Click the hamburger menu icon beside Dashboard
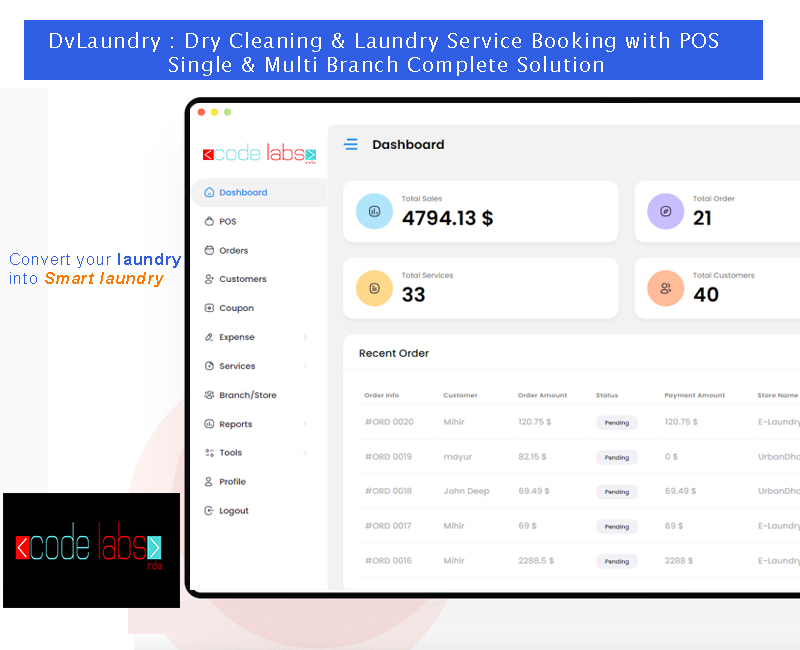 pos(351,145)
